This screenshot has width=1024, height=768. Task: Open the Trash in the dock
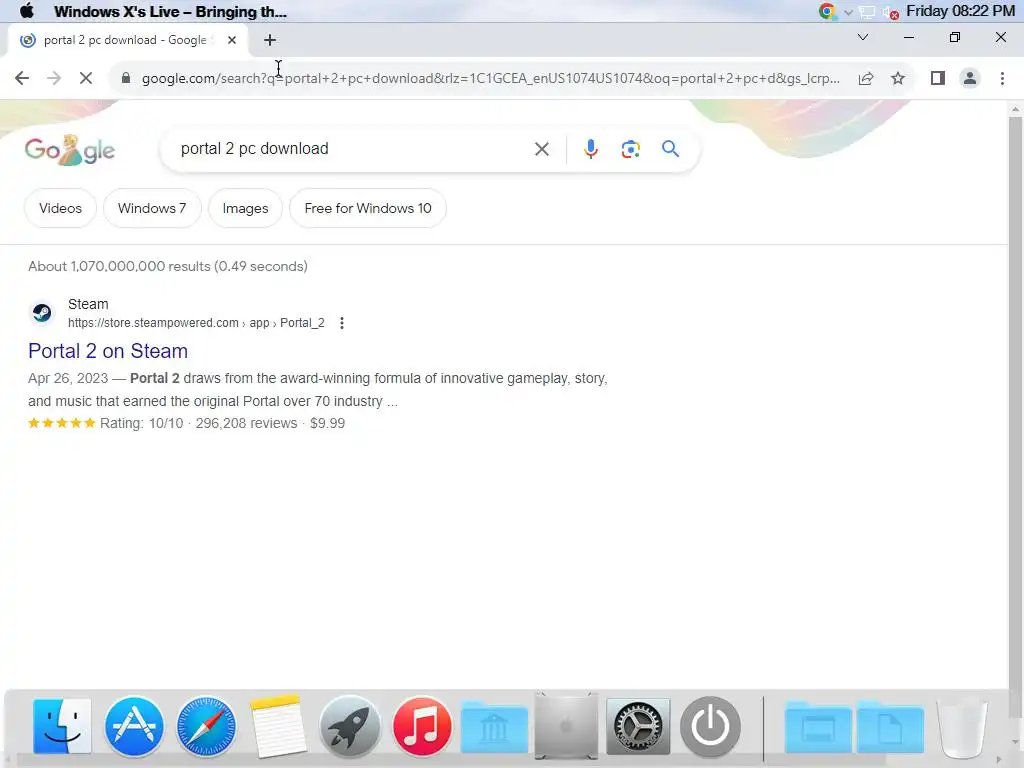(x=961, y=727)
